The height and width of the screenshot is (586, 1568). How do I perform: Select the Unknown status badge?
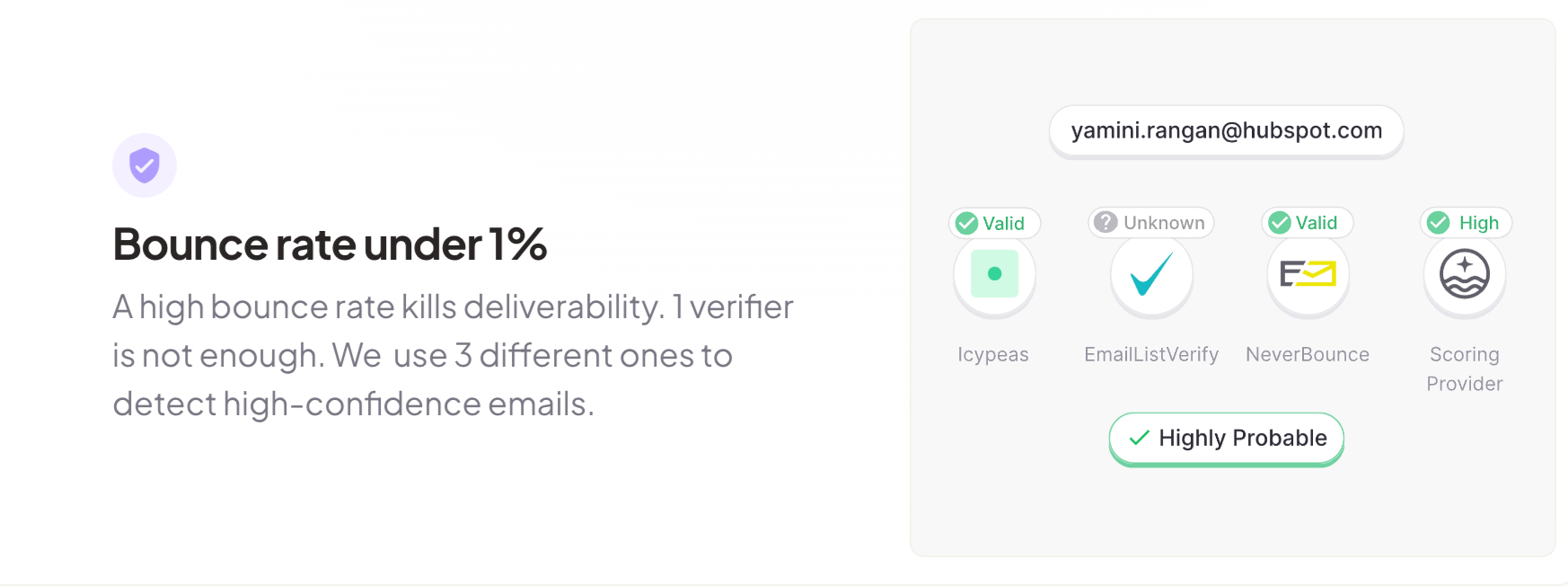pos(1151,222)
